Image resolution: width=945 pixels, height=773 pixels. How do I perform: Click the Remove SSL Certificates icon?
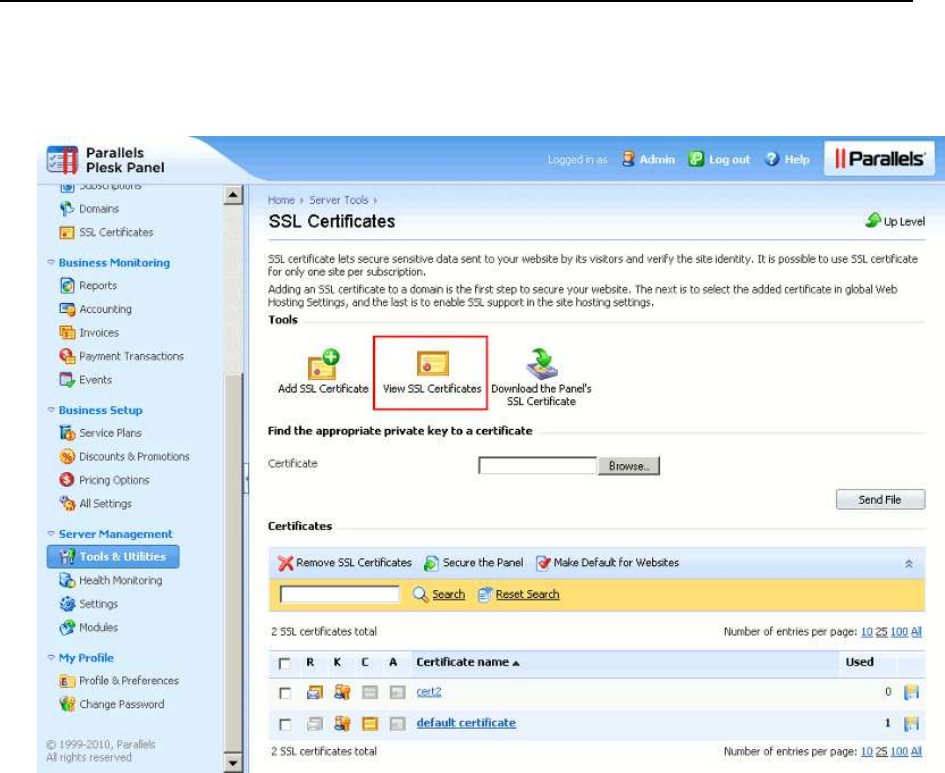click(286, 563)
